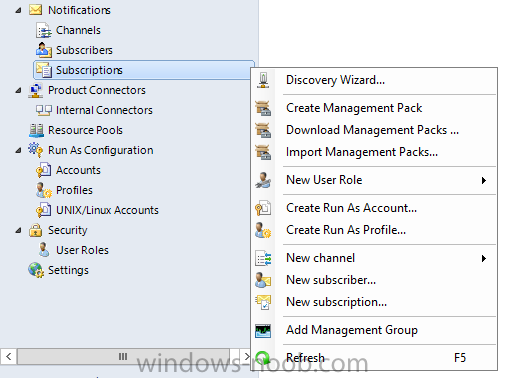The height and width of the screenshot is (378, 505).
Task: Click the Accounts key icon
Action: click(44, 170)
